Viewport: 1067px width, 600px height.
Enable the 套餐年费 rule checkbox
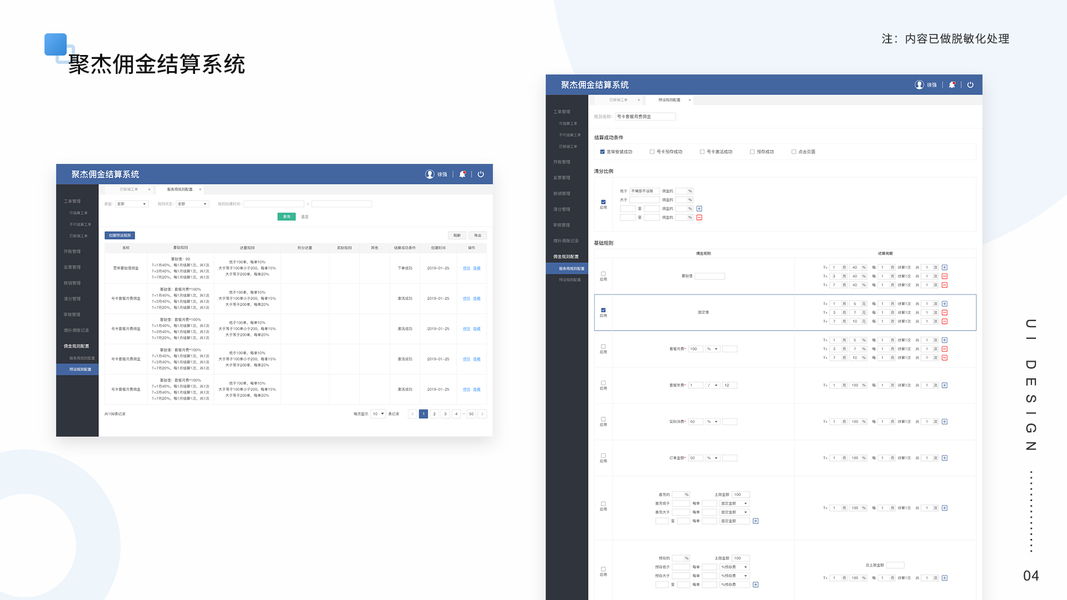pos(603,383)
